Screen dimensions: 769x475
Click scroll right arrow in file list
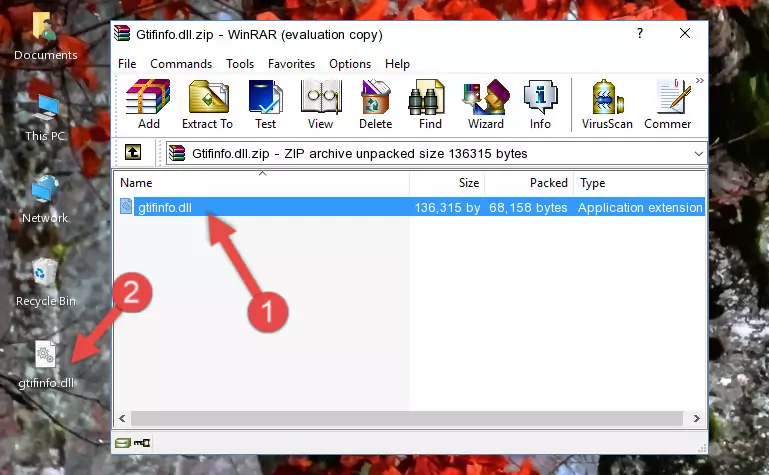coord(696,419)
